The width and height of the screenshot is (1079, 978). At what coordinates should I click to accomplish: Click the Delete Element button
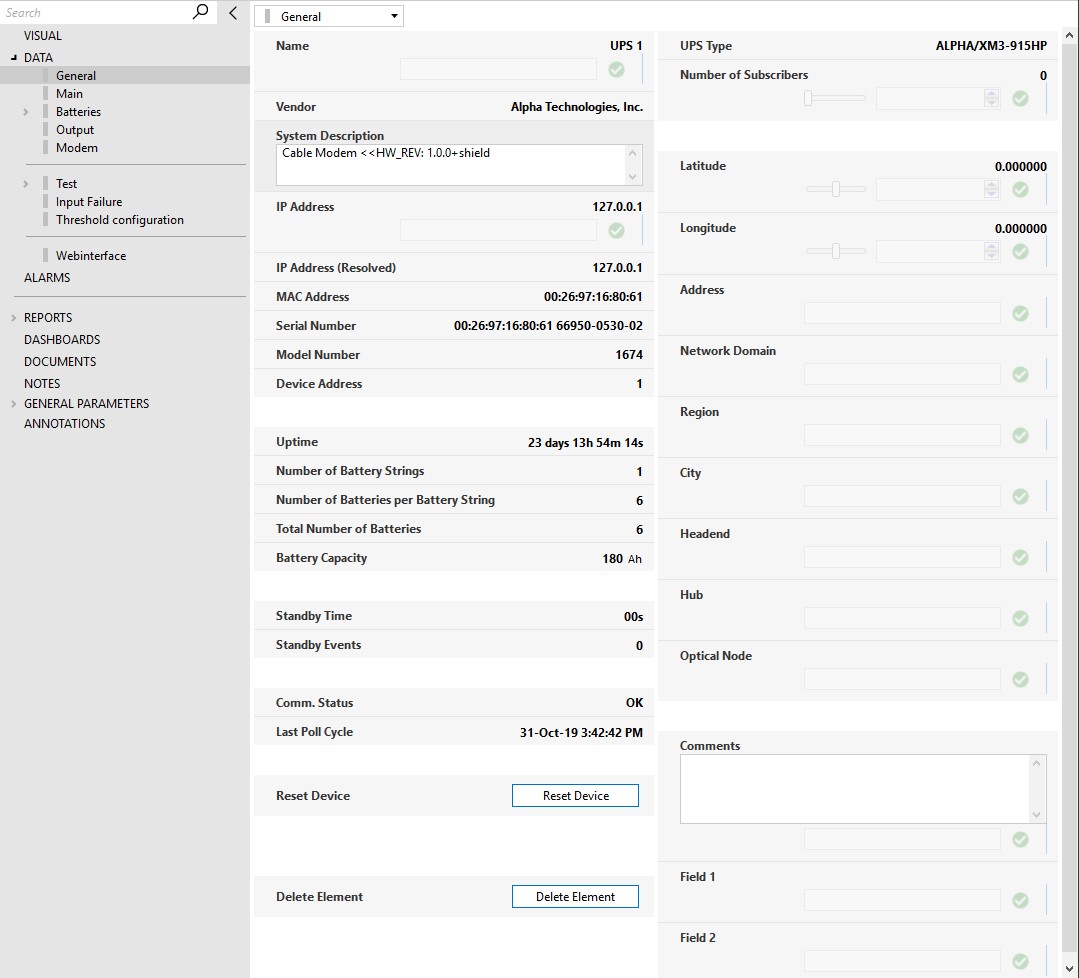(575, 897)
